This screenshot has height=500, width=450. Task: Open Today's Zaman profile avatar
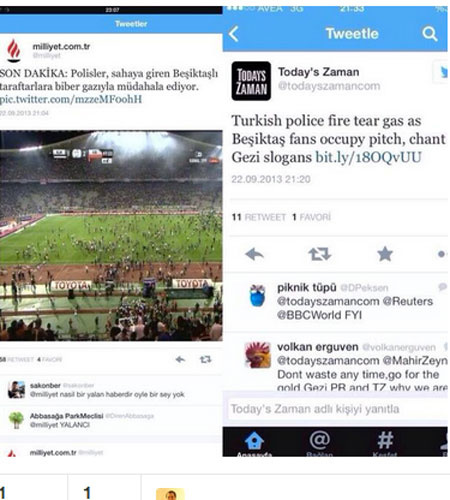pyautogui.click(x=251, y=81)
